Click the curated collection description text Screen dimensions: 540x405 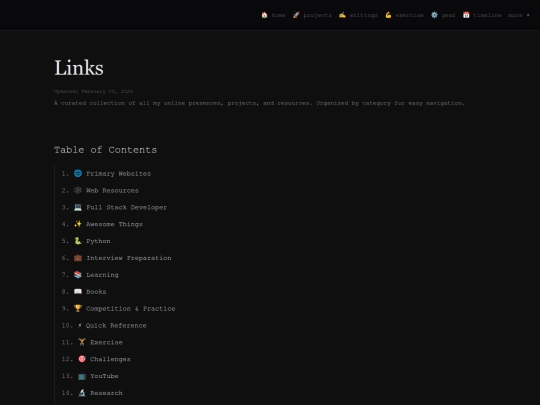pos(259,103)
